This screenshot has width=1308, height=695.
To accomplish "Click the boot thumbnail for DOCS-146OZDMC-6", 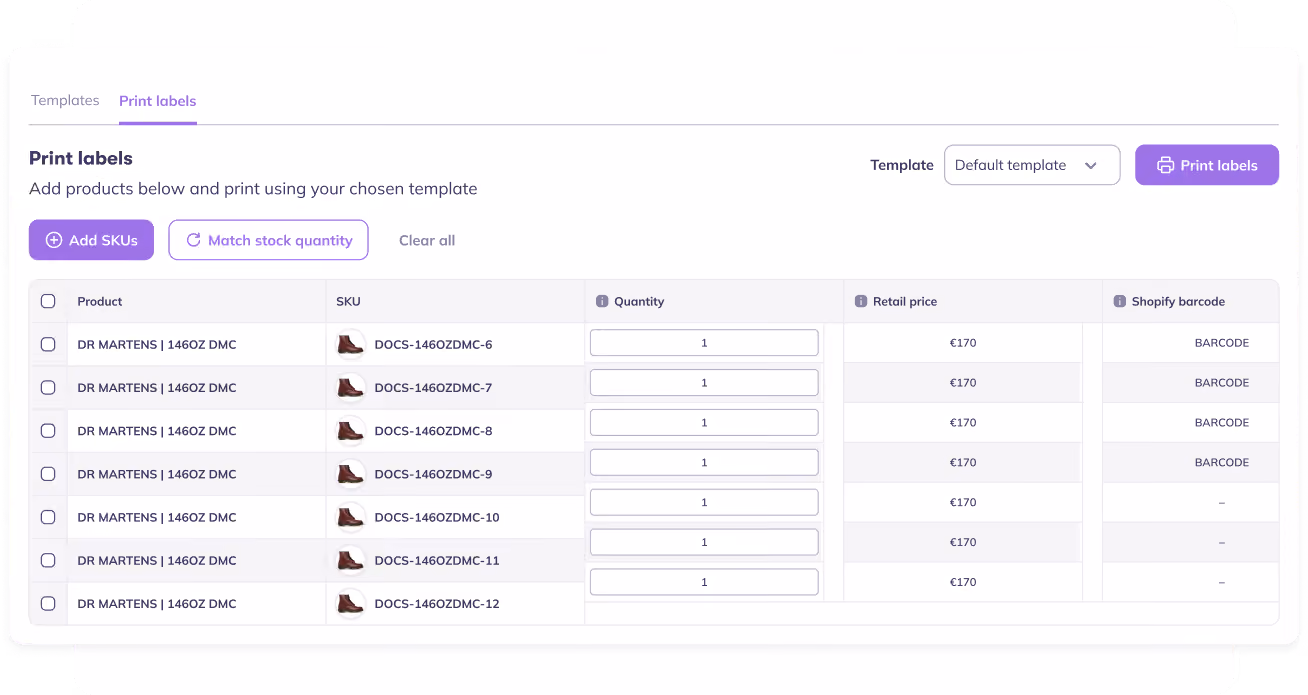I will pos(350,344).
